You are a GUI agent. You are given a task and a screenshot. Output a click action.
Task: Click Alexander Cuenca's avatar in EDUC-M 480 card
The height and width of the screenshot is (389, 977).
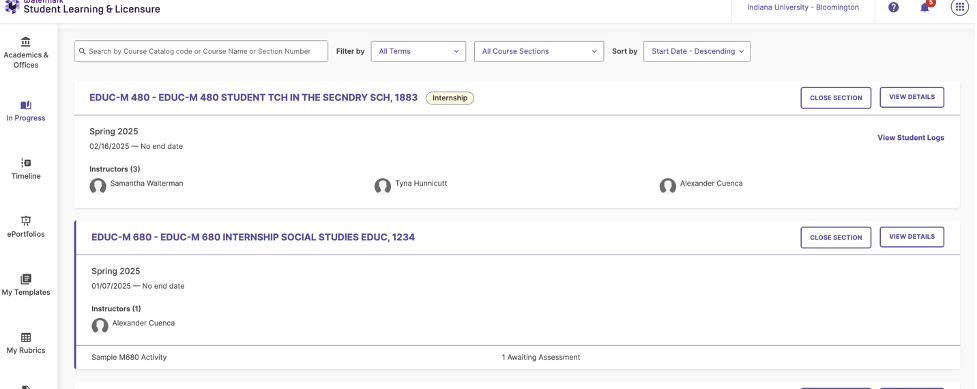pyautogui.click(x=668, y=186)
